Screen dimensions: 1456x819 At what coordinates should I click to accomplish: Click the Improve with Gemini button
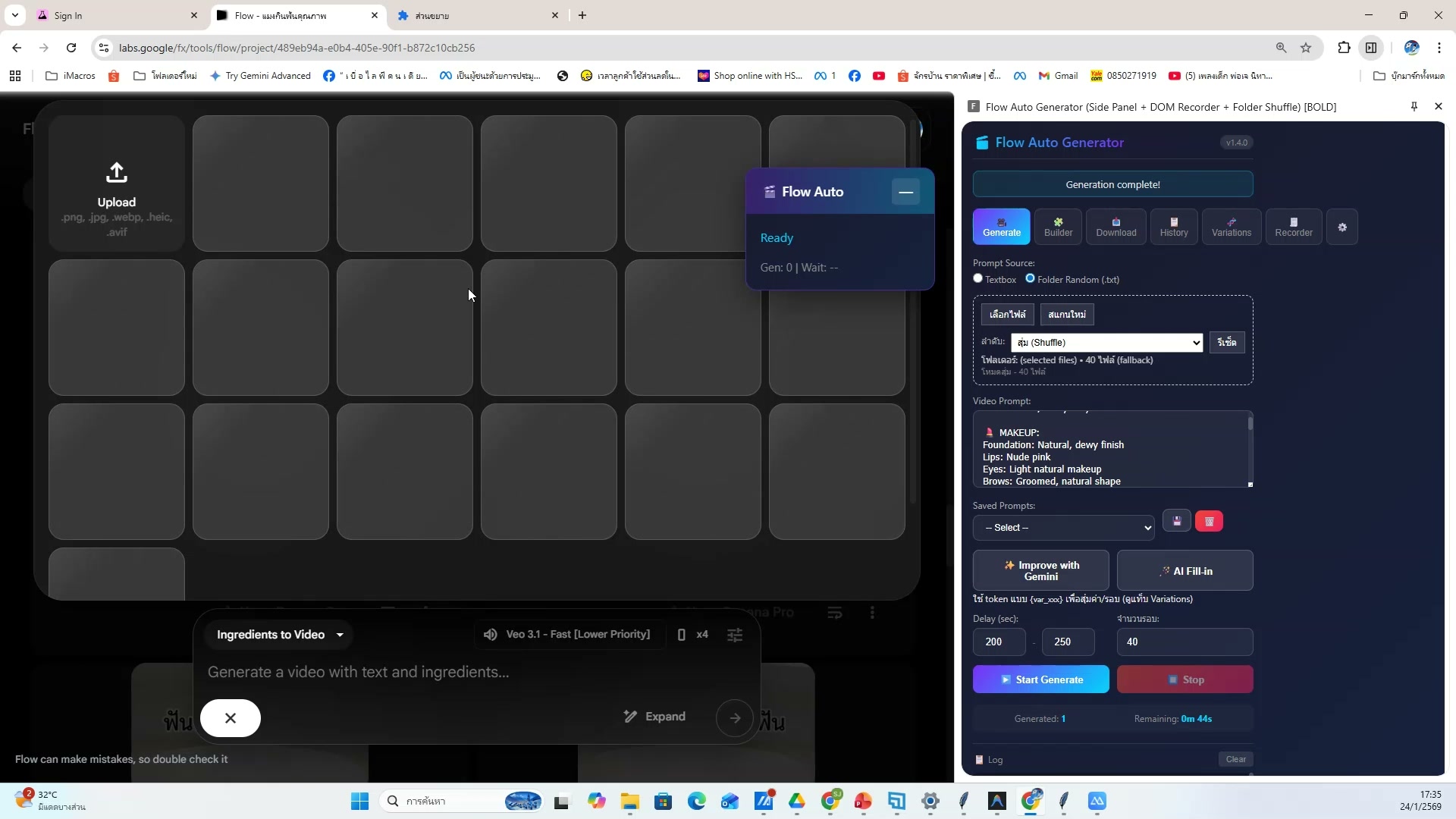coord(1040,571)
